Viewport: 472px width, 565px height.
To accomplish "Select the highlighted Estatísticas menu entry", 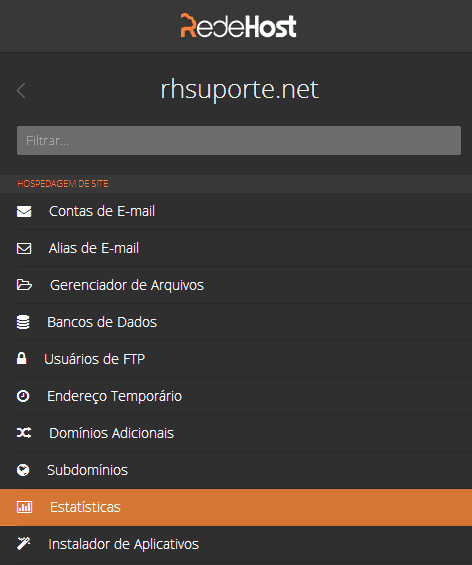I will pos(236,507).
